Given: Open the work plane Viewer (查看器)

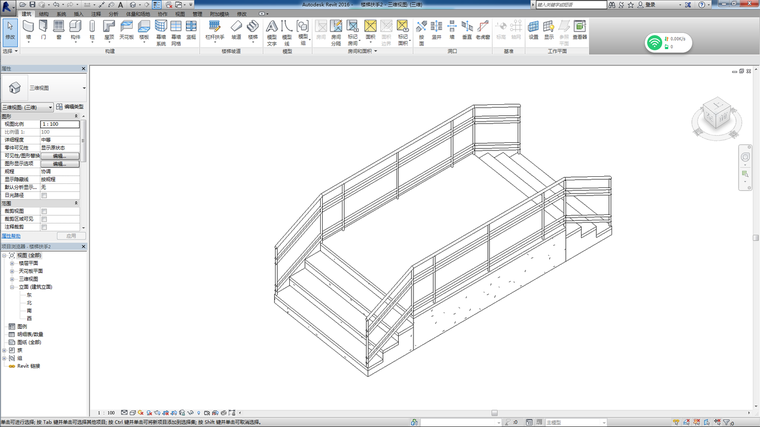Looking at the screenshot, I should [580, 31].
